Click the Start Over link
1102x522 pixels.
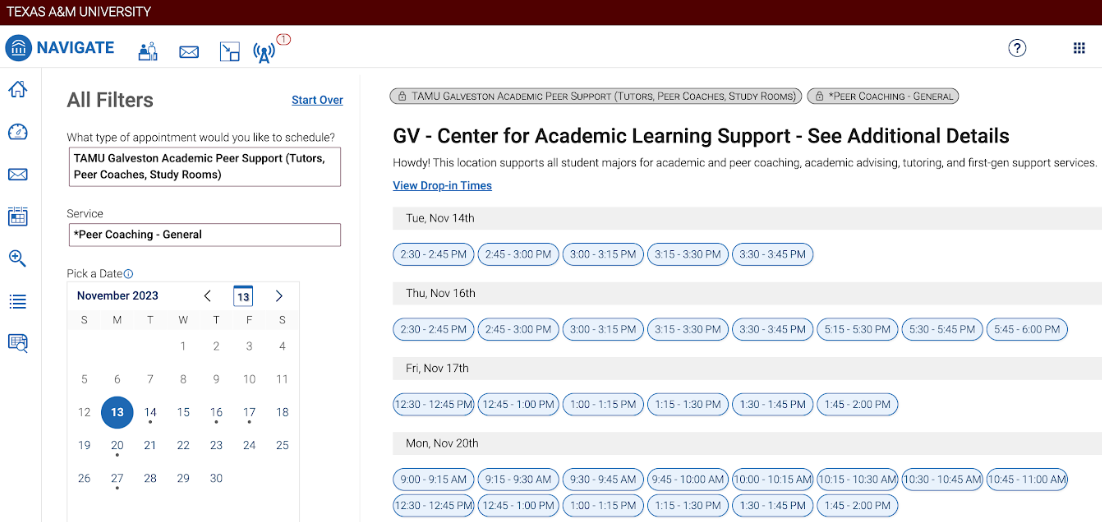click(317, 100)
